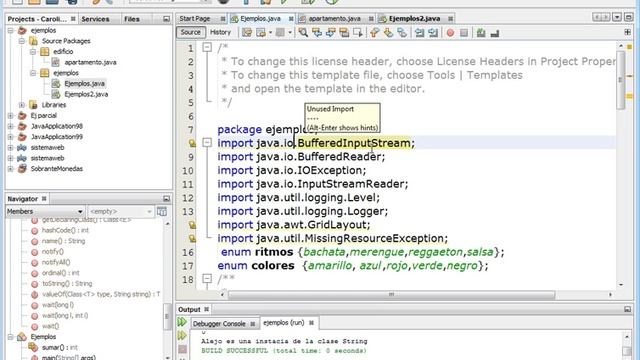Switch to the Start Page tab
This screenshot has height=360, width=640.
(195, 19)
